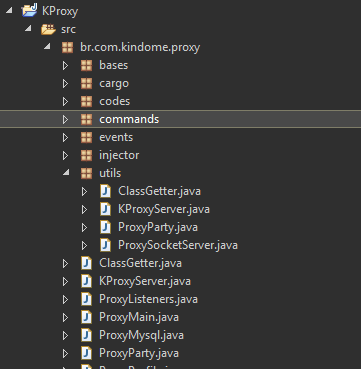
Task: Collapse the br.com.kindome.proxy package node
Action: [47, 47]
